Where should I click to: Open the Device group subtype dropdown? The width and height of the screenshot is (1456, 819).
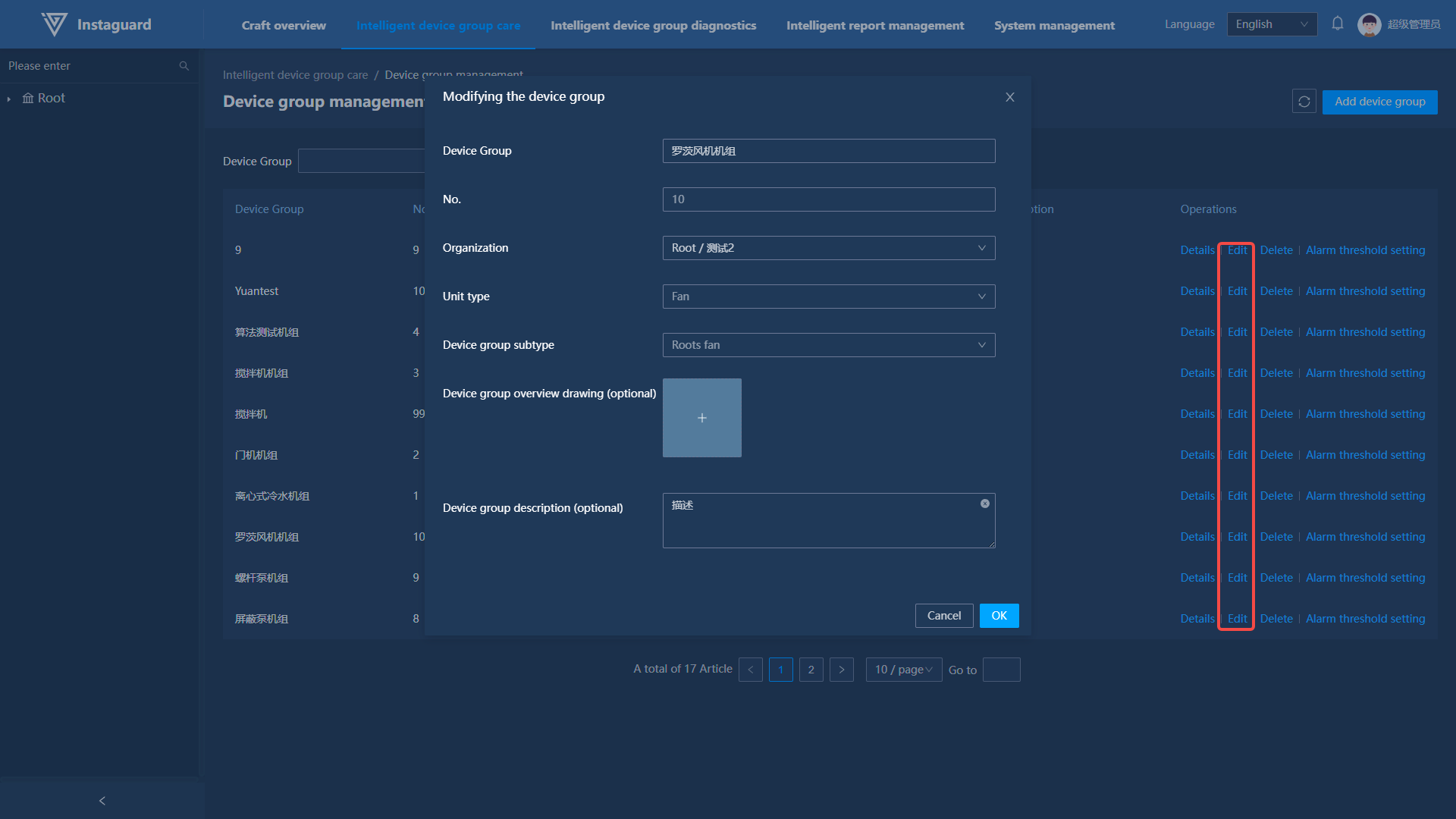[x=828, y=345]
